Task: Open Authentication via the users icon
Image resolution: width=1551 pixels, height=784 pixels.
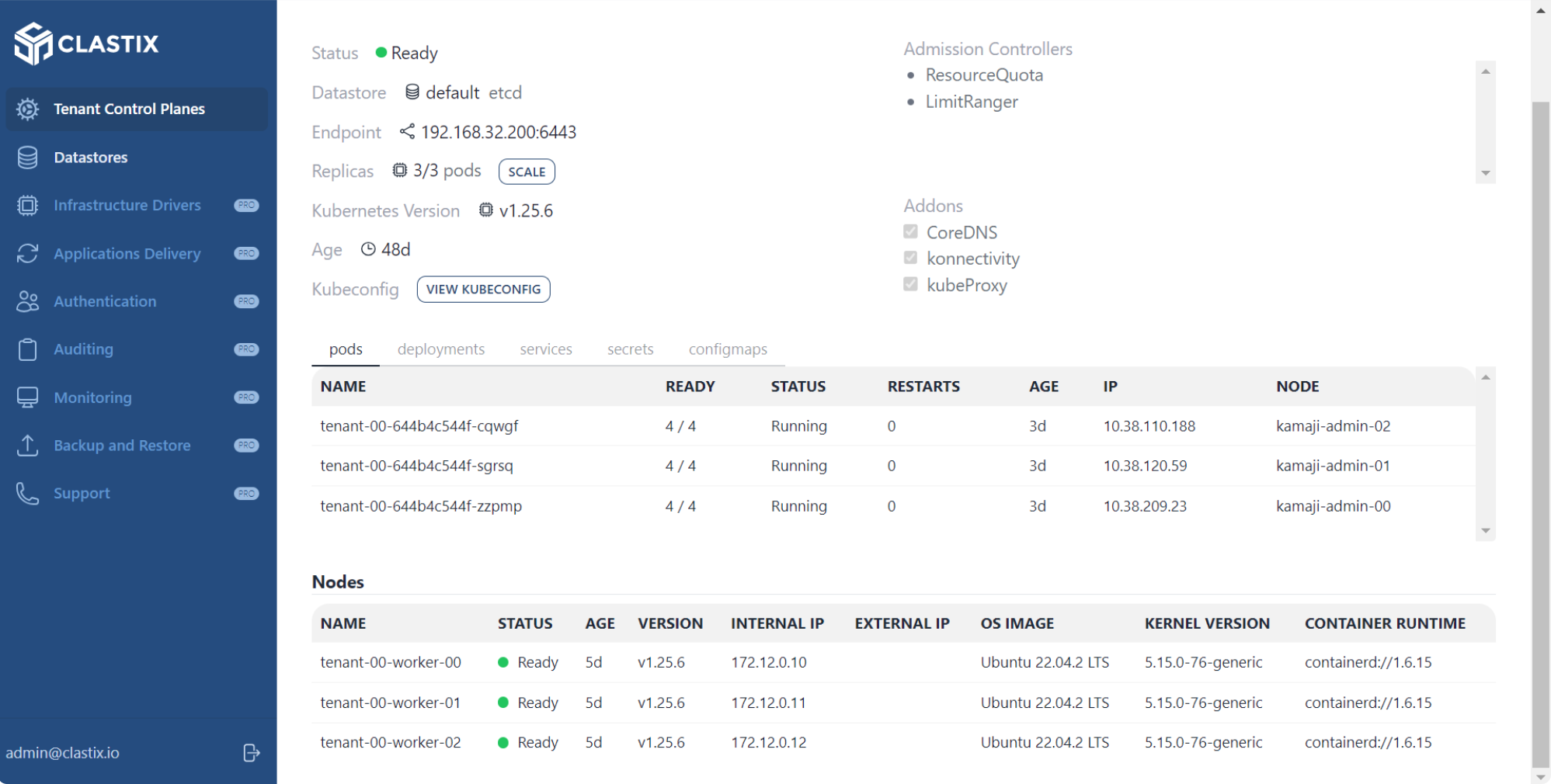Action: [27, 302]
